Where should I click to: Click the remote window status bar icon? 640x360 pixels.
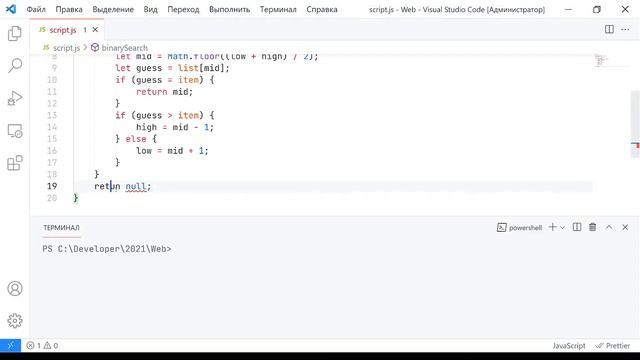pos(10,345)
